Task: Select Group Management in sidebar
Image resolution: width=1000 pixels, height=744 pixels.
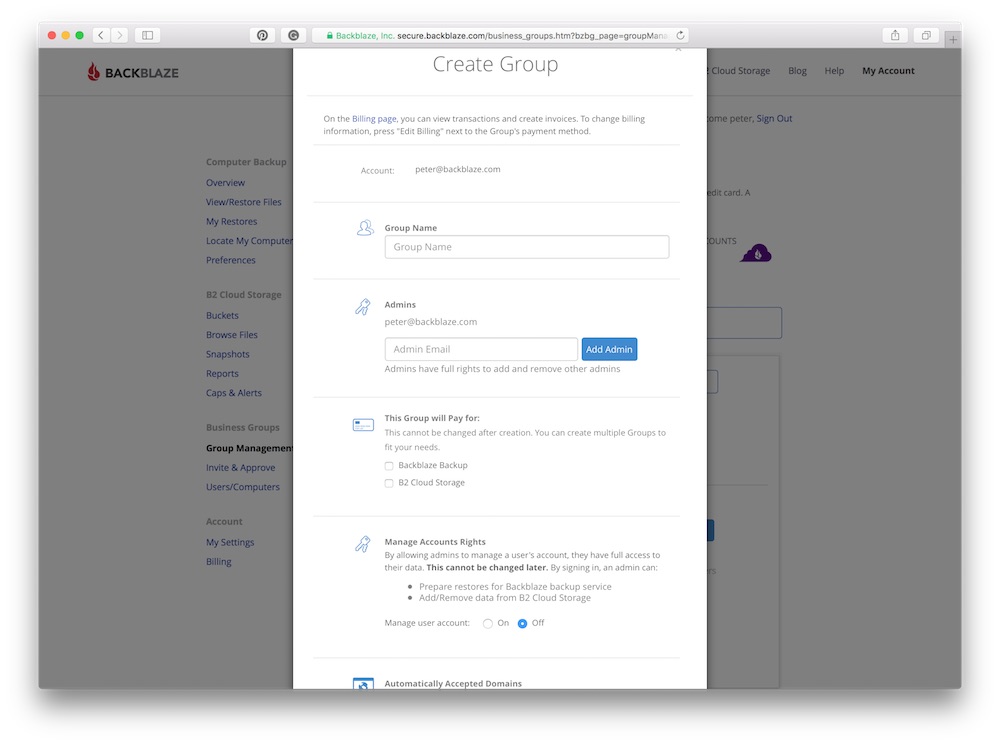Action: tap(249, 448)
